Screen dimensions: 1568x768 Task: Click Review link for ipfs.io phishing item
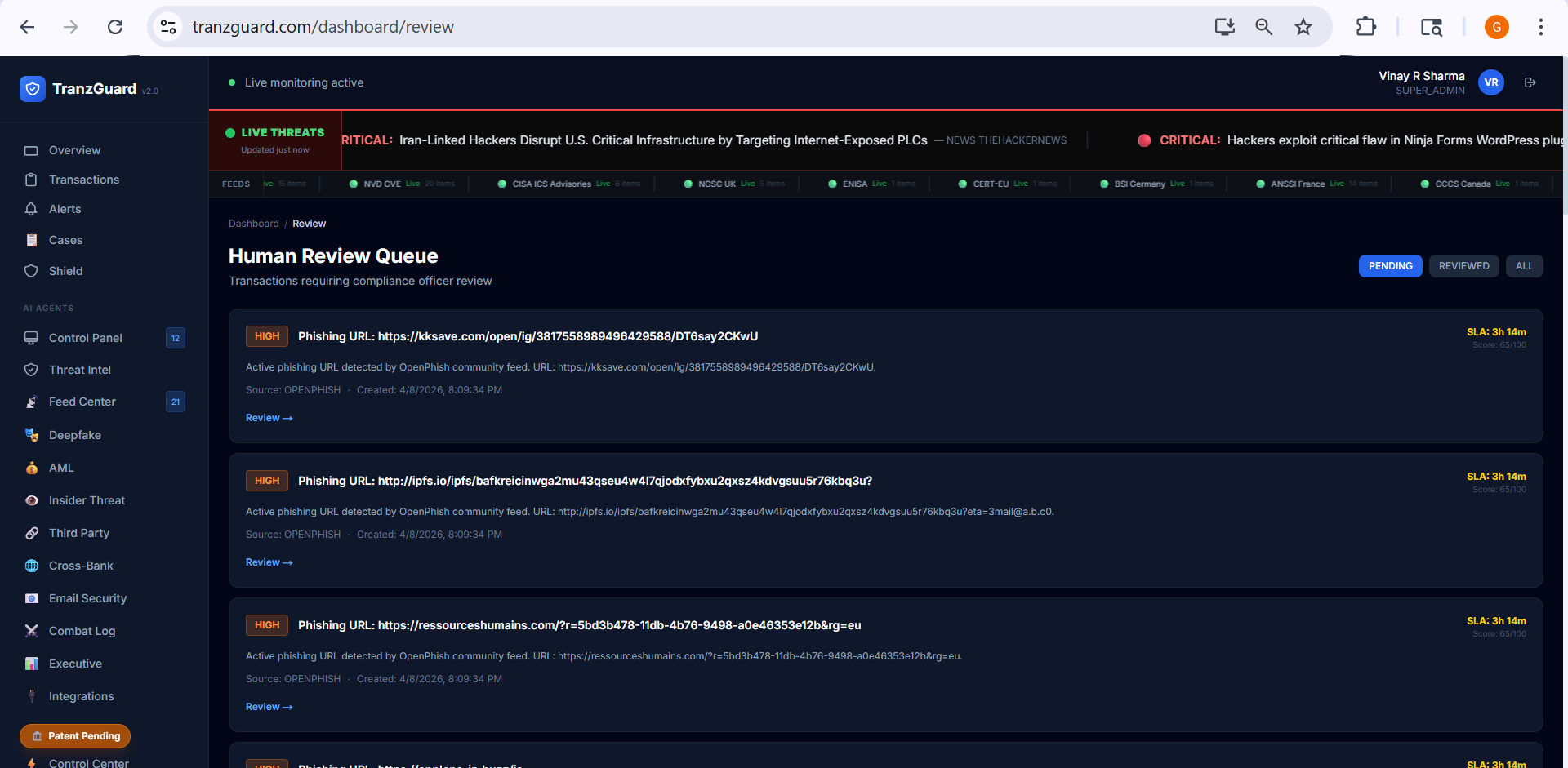269,562
